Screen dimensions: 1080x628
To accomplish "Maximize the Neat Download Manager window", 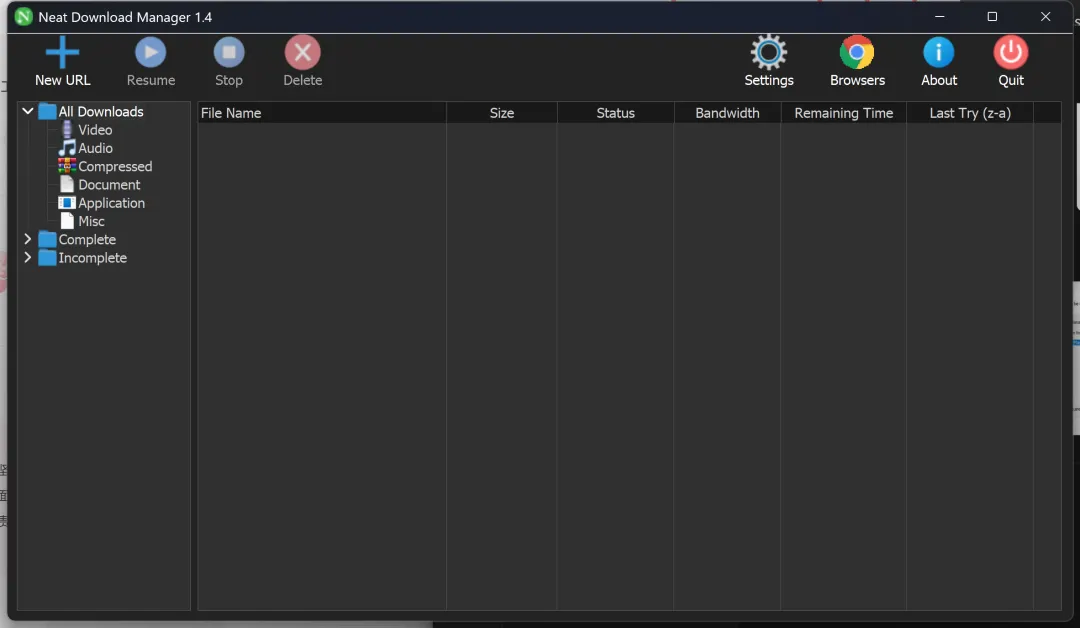I will tap(992, 17).
